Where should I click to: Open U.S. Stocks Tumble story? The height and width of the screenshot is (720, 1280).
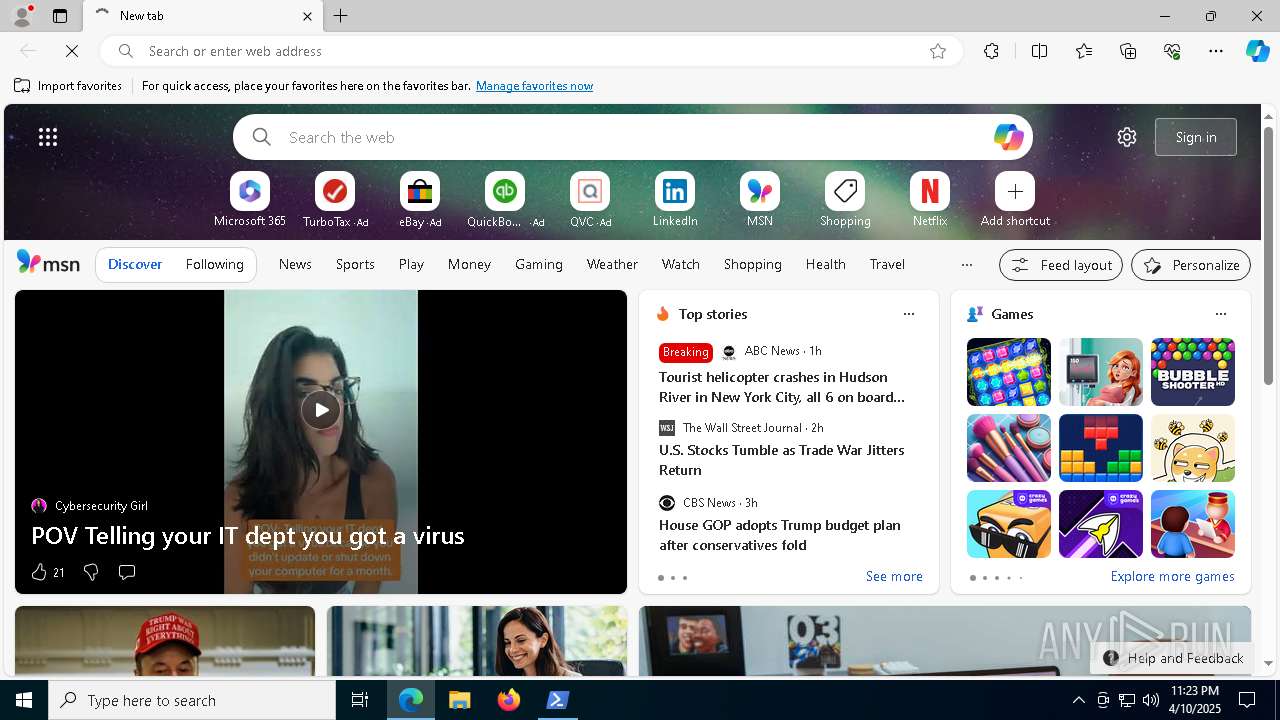tap(782, 460)
